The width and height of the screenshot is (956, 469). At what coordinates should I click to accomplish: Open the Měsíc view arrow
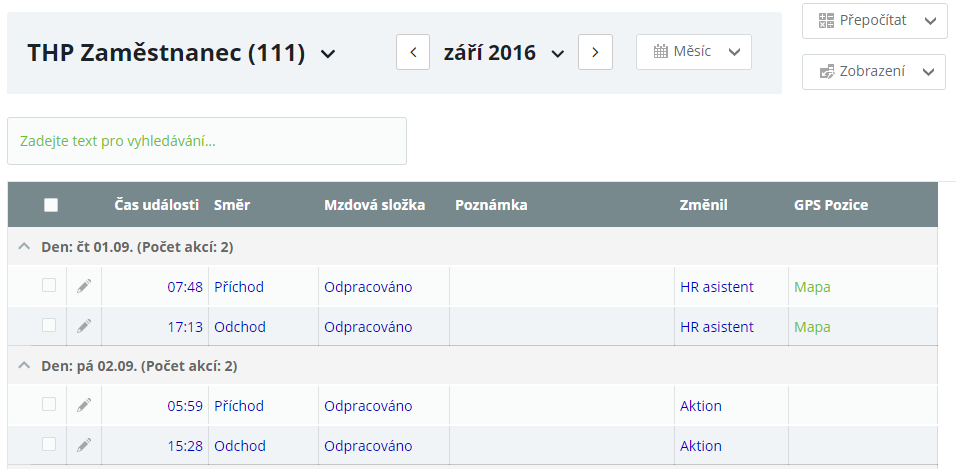[x=735, y=52]
